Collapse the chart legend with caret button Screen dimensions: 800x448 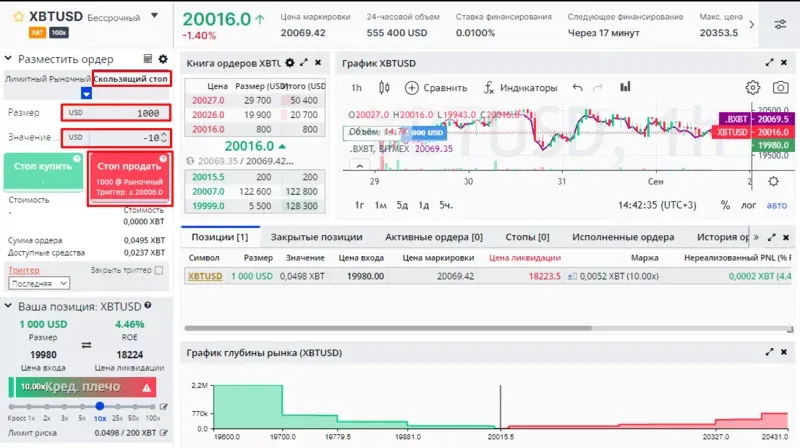(359, 165)
